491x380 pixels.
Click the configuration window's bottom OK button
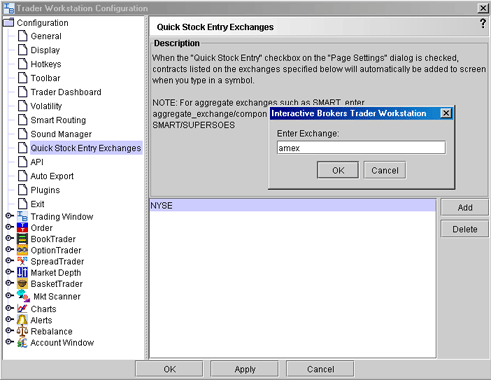[x=169, y=369]
